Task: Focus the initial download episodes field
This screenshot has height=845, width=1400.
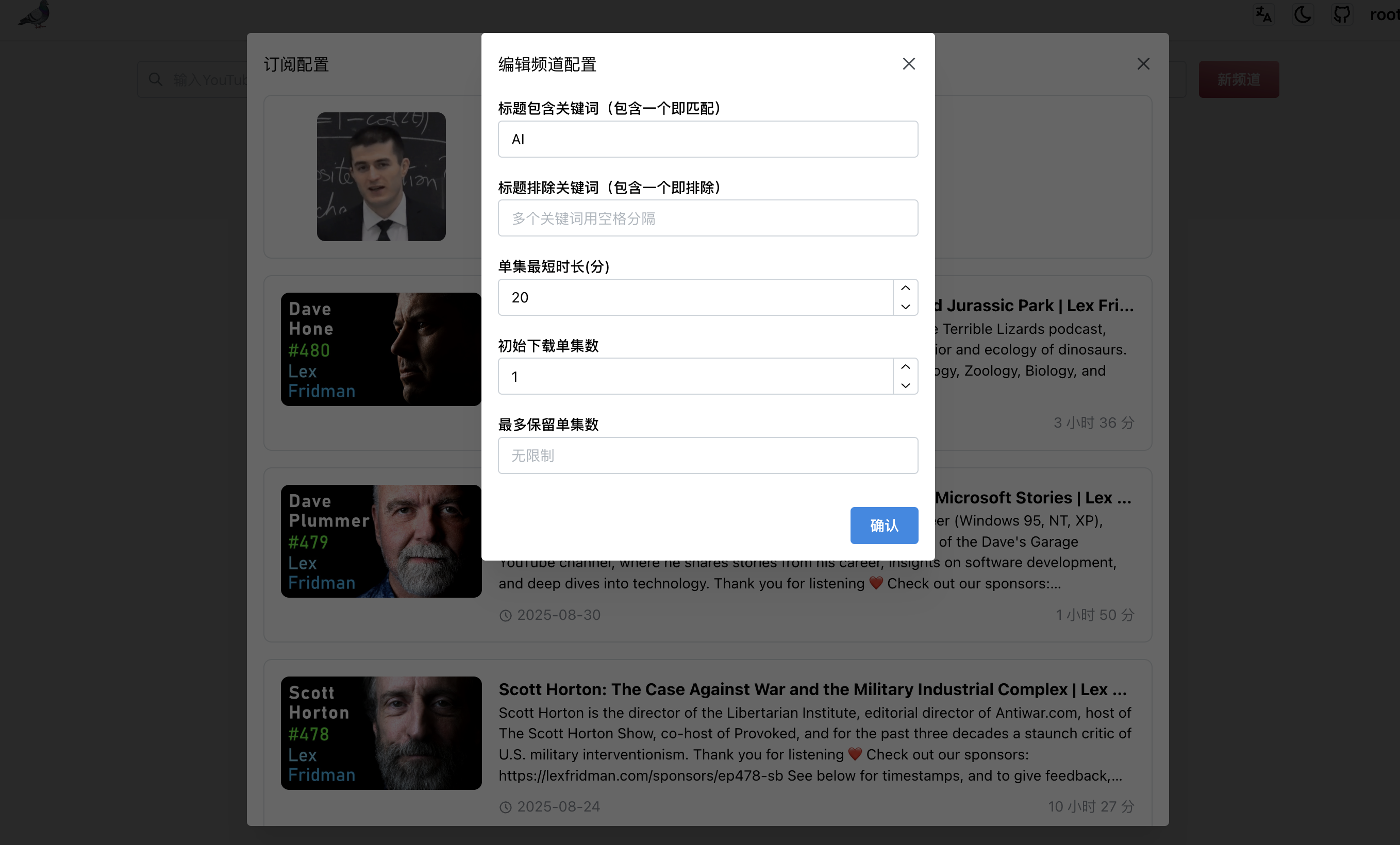Action: pyautogui.click(x=695, y=376)
